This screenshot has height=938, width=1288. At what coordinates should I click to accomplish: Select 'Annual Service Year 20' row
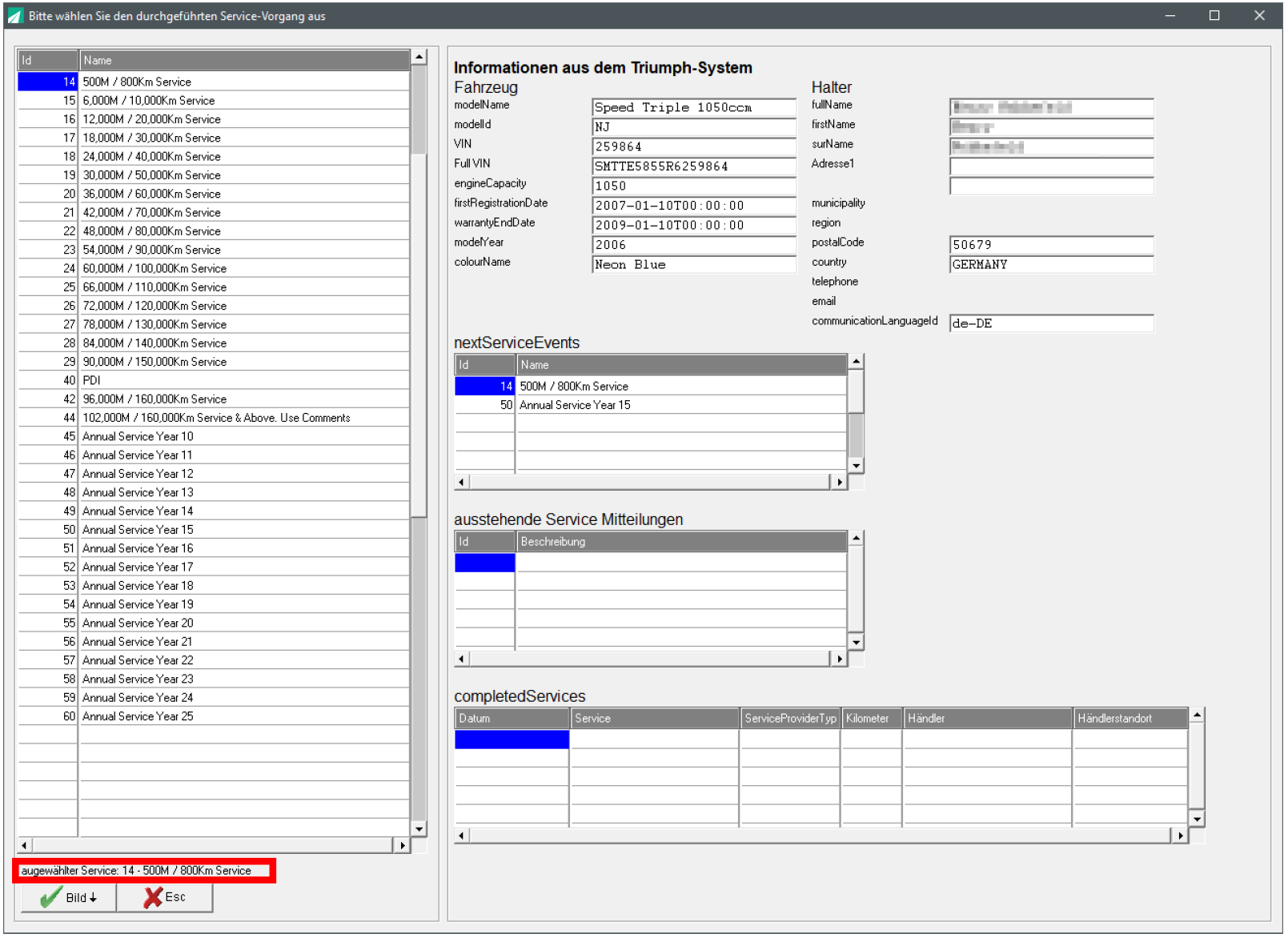(213, 623)
